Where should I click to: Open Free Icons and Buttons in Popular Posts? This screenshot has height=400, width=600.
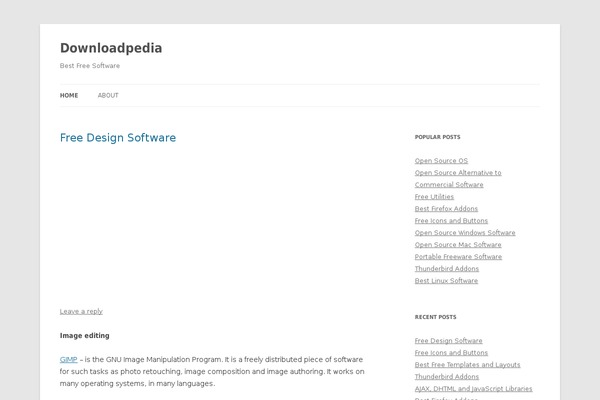451,220
